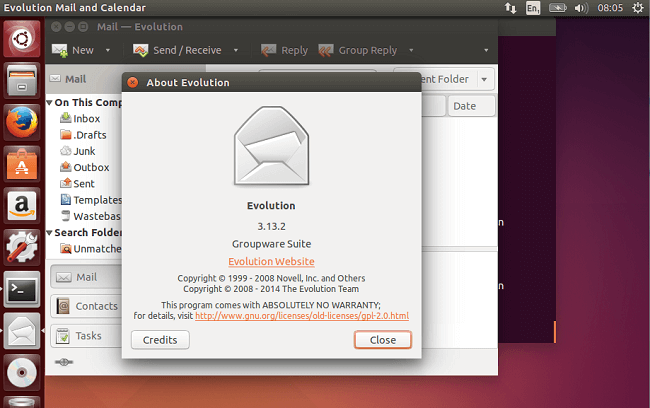The width and height of the screenshot is (650, 408).
Task: Open the Amazon launcher icon
Action: (22, 206)
